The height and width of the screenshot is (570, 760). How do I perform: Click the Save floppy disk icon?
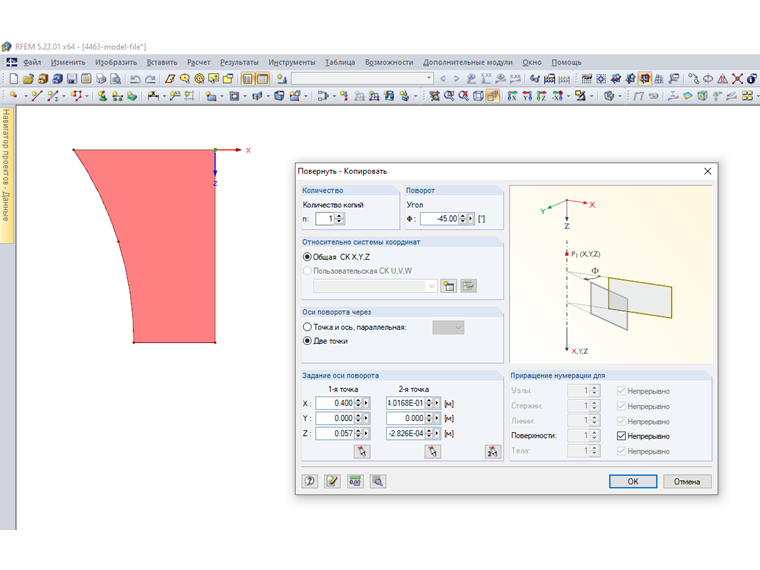click(x=72, y=79)
